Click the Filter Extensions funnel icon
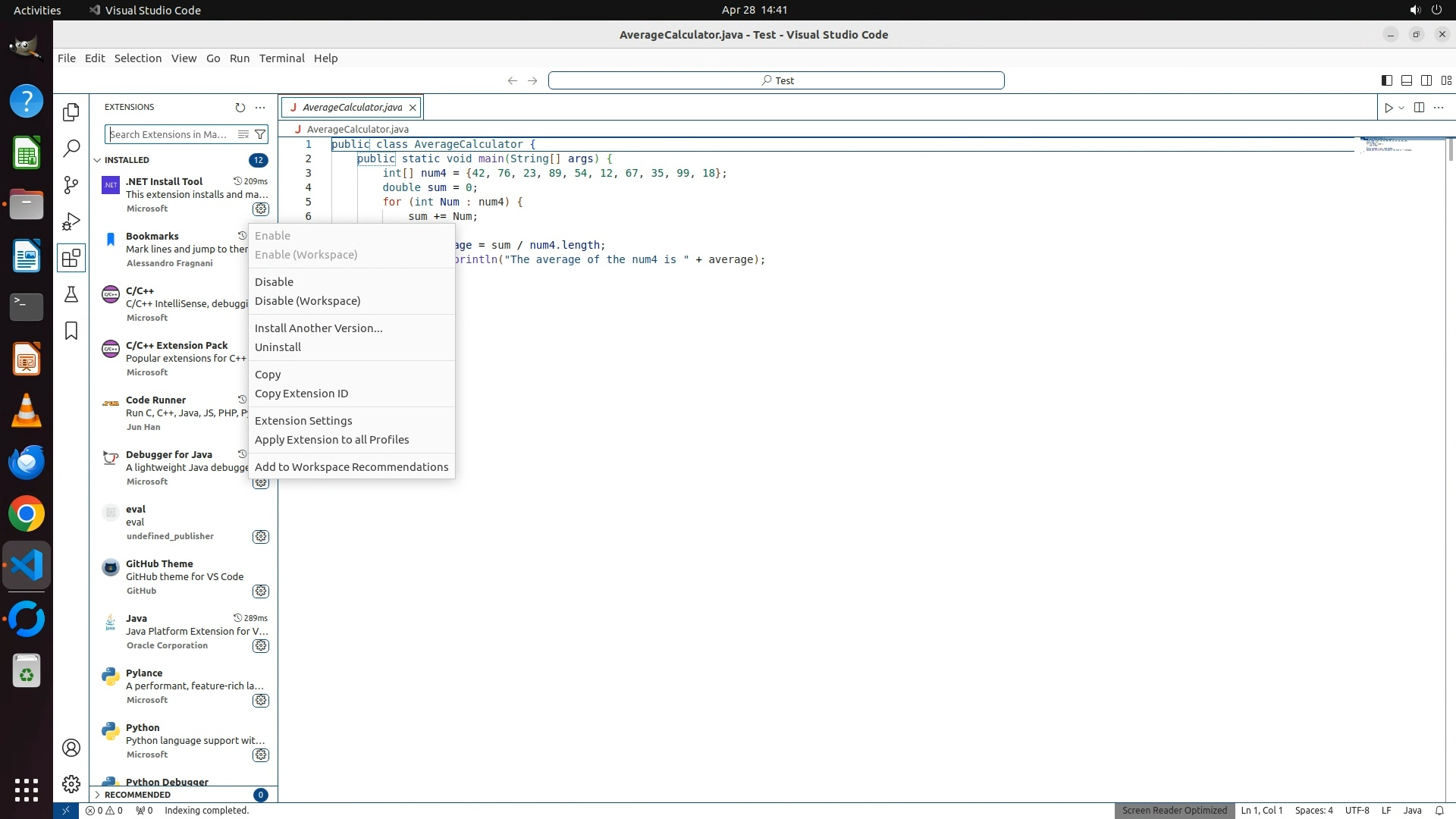This screenshot has height=819, width=1456. pos(260,134)
